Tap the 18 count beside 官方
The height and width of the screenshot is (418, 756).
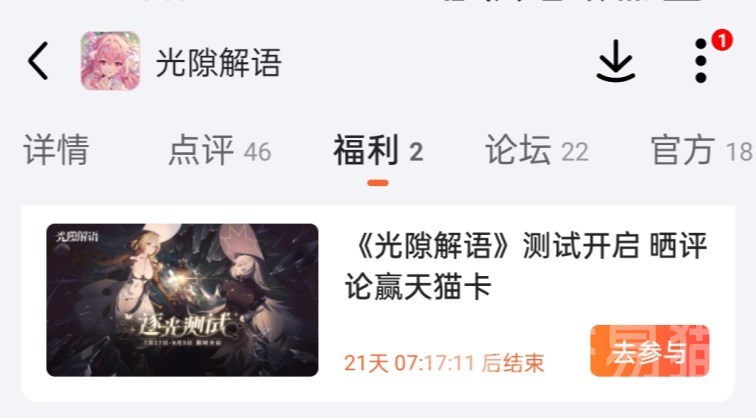click(739, 152)
